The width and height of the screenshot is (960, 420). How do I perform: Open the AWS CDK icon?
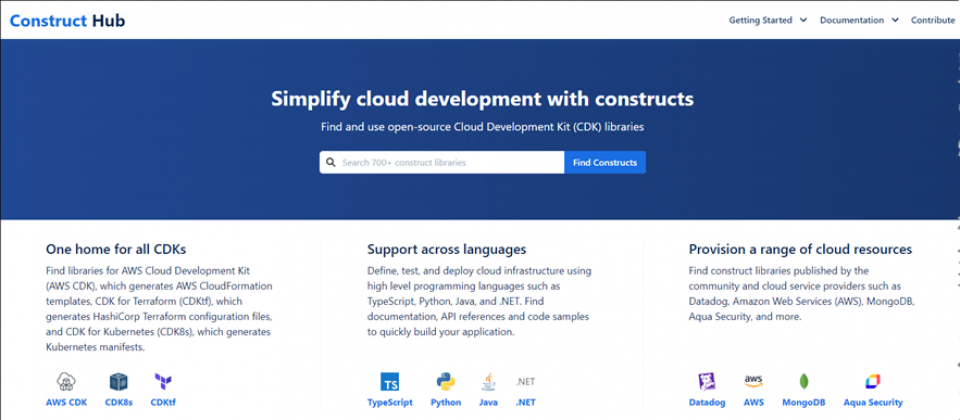(66, 382)
